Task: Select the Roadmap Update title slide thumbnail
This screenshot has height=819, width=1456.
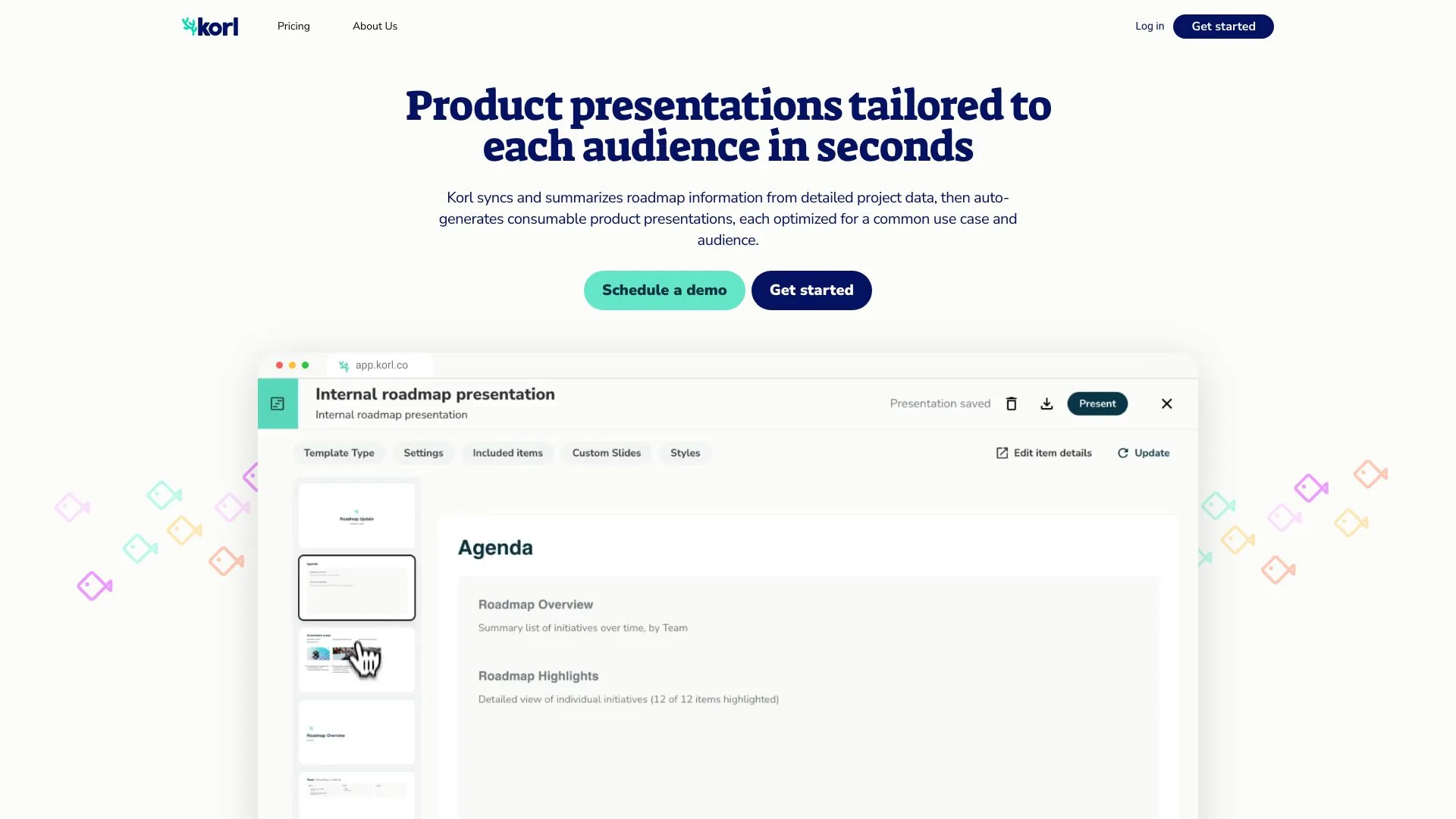Action: pos(356,516)
